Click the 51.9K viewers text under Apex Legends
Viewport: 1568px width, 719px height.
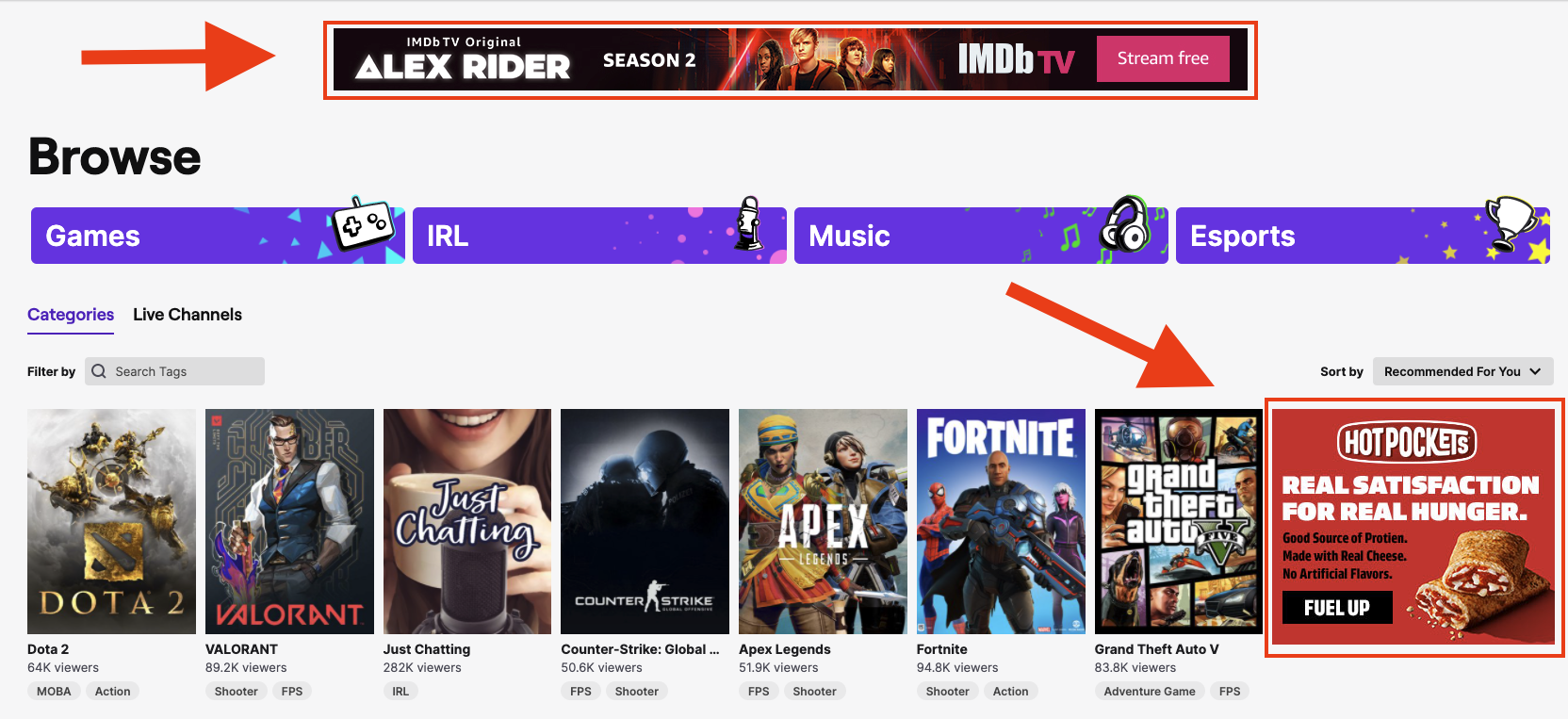coord(779,667)
